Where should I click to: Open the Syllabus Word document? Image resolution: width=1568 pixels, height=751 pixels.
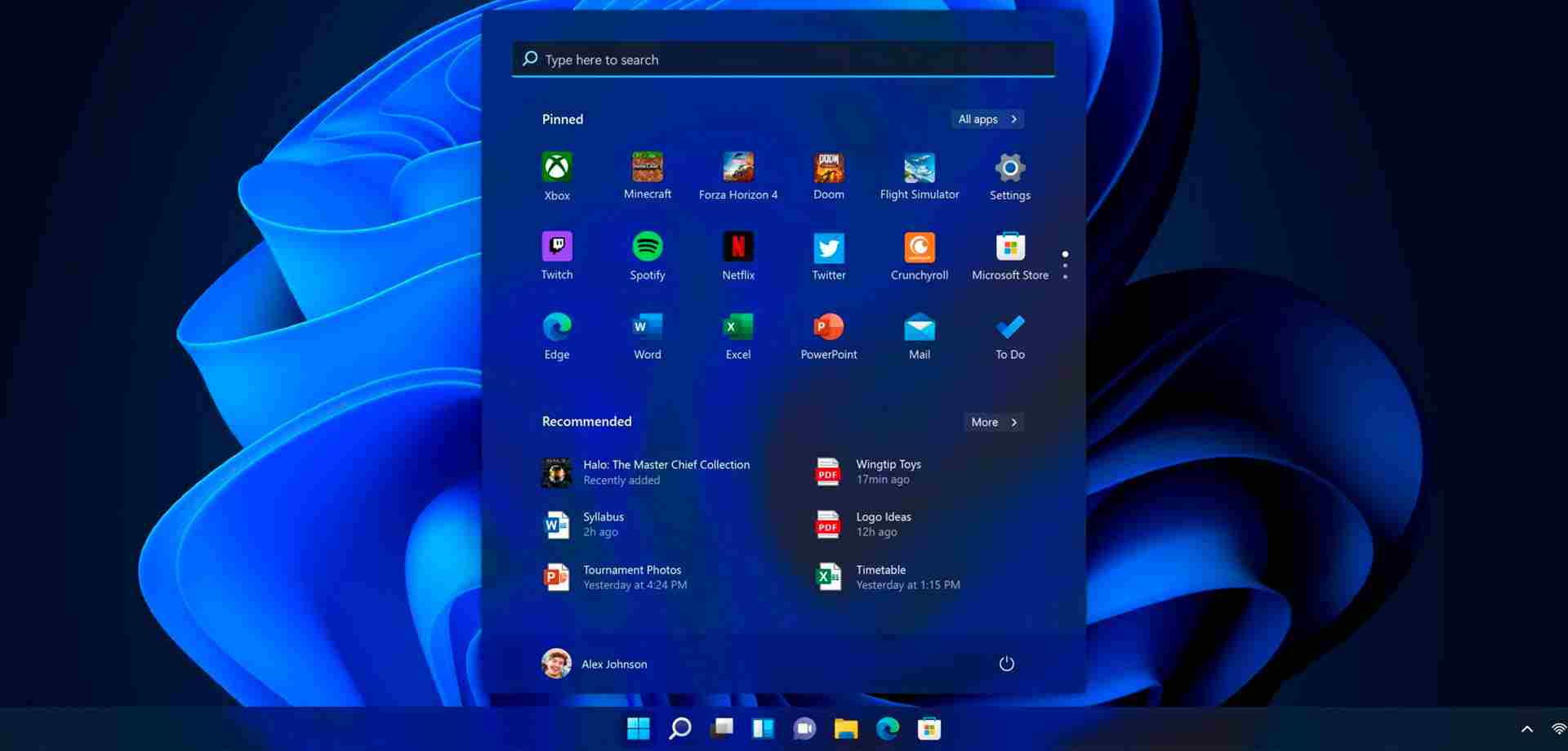click(585, 525)
